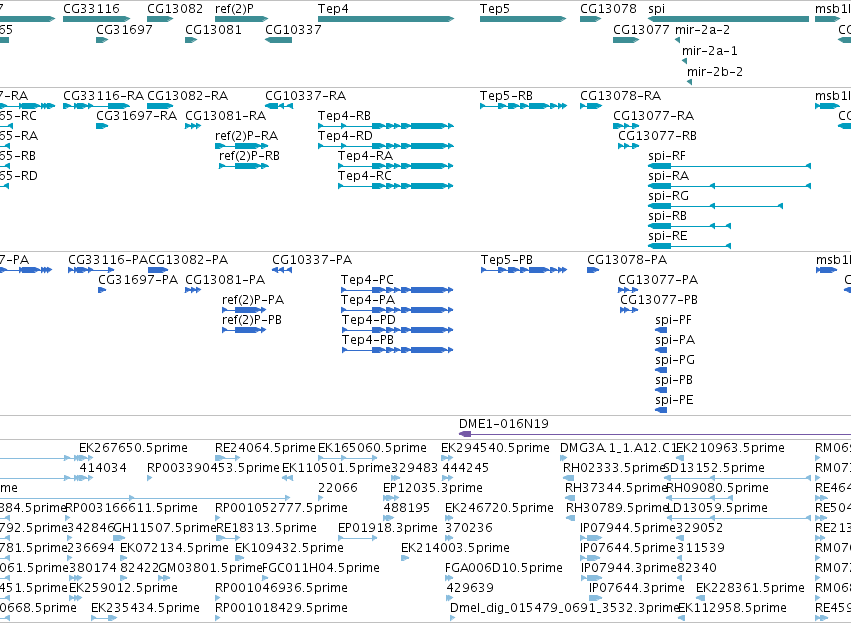Screen dimensions: 851x623
Task: Select the FGA006D10.5prime EST label
Action: tap(504, 568)
